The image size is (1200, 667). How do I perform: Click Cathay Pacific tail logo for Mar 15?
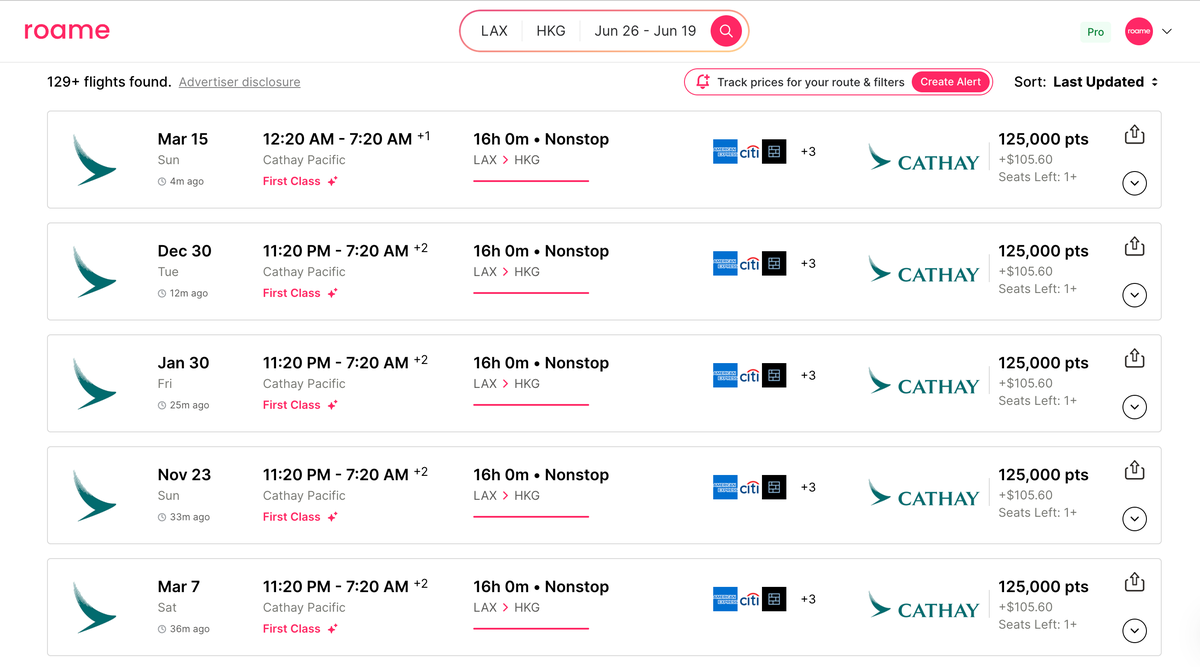(x=94, y=160)
